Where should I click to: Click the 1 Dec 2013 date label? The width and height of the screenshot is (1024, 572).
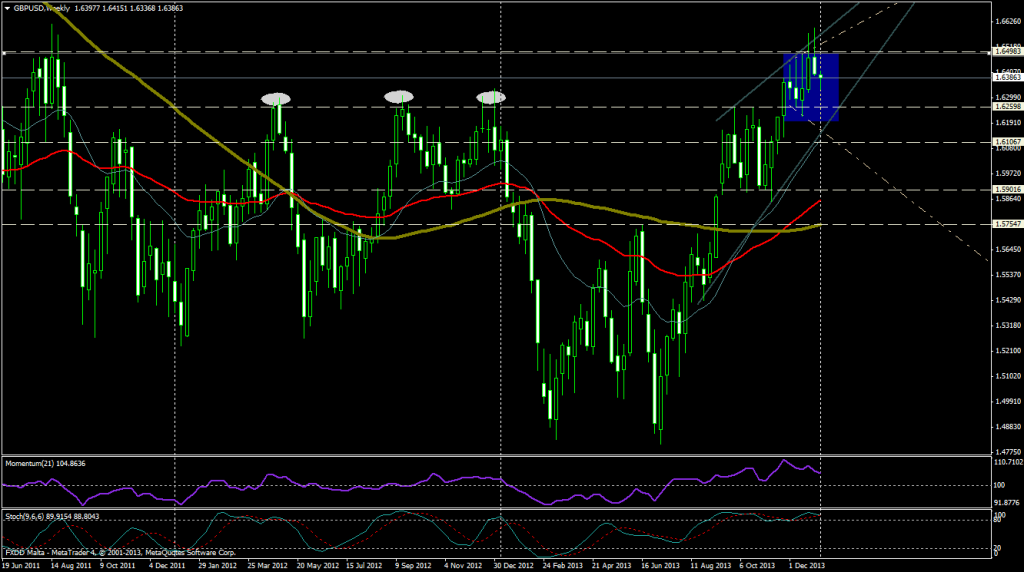(807, 565)
